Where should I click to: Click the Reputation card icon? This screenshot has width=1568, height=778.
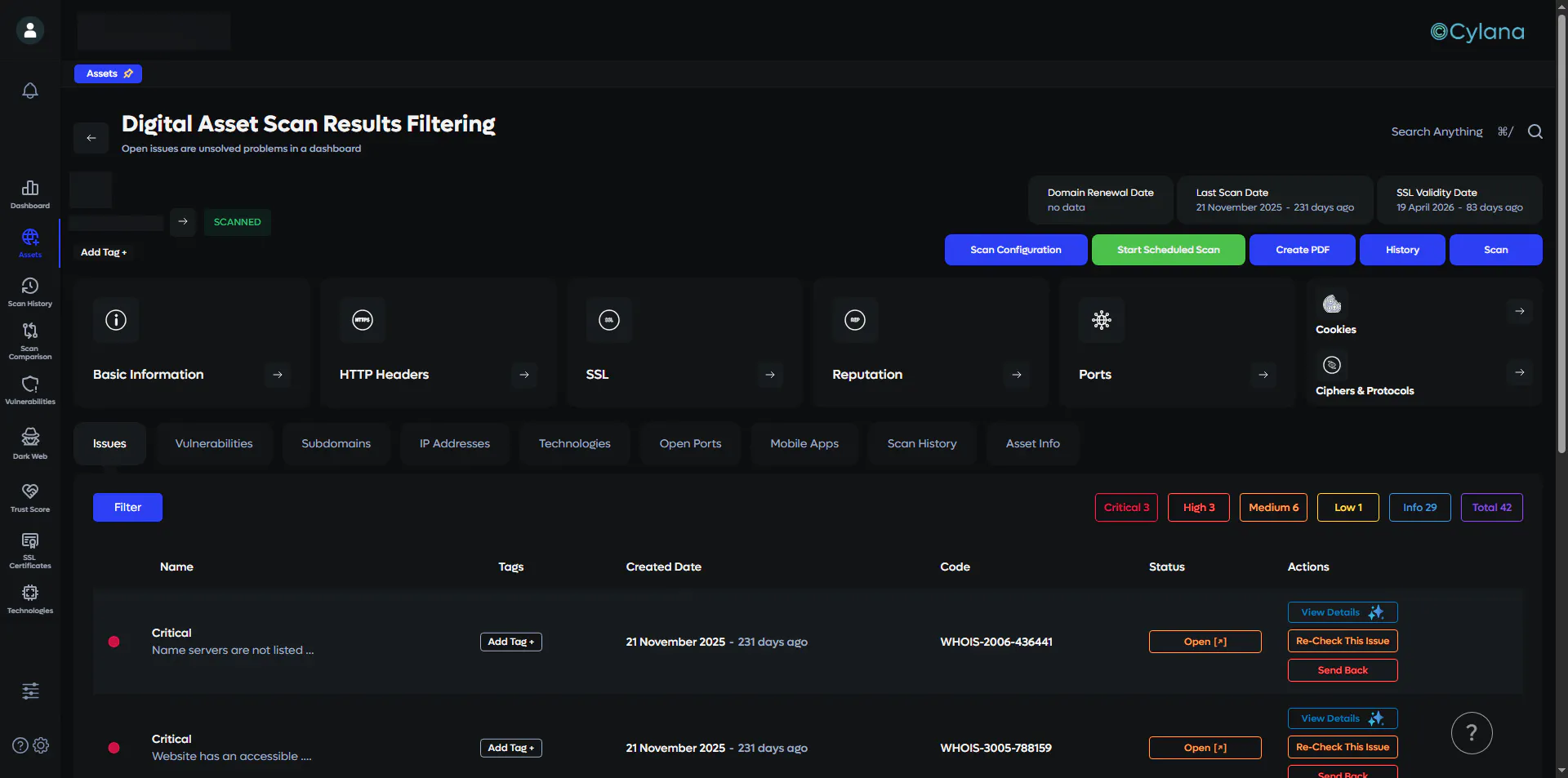[x=855, y=320]
